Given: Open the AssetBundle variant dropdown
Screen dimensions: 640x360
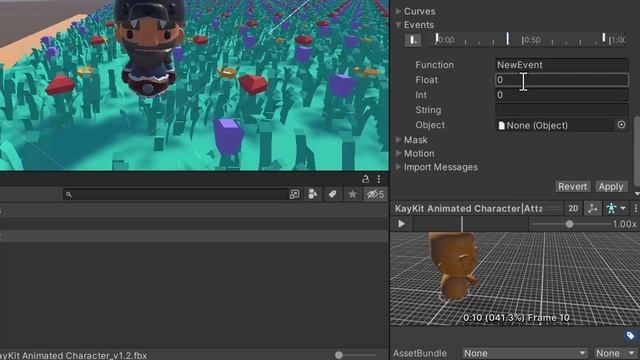Looking at the screenshot, I should 615,353.
